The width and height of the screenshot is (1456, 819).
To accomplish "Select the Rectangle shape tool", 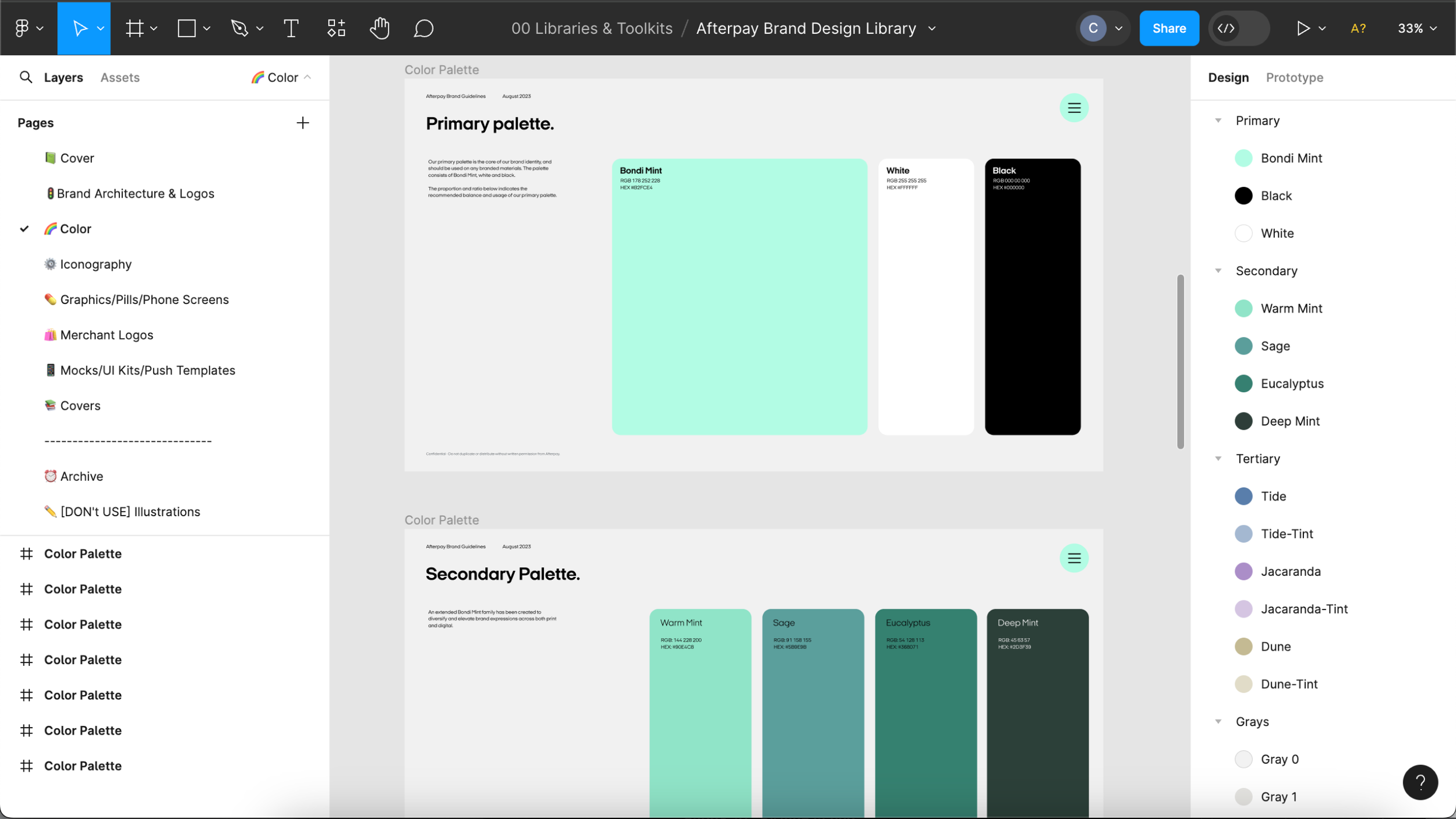I will [186, 28].
